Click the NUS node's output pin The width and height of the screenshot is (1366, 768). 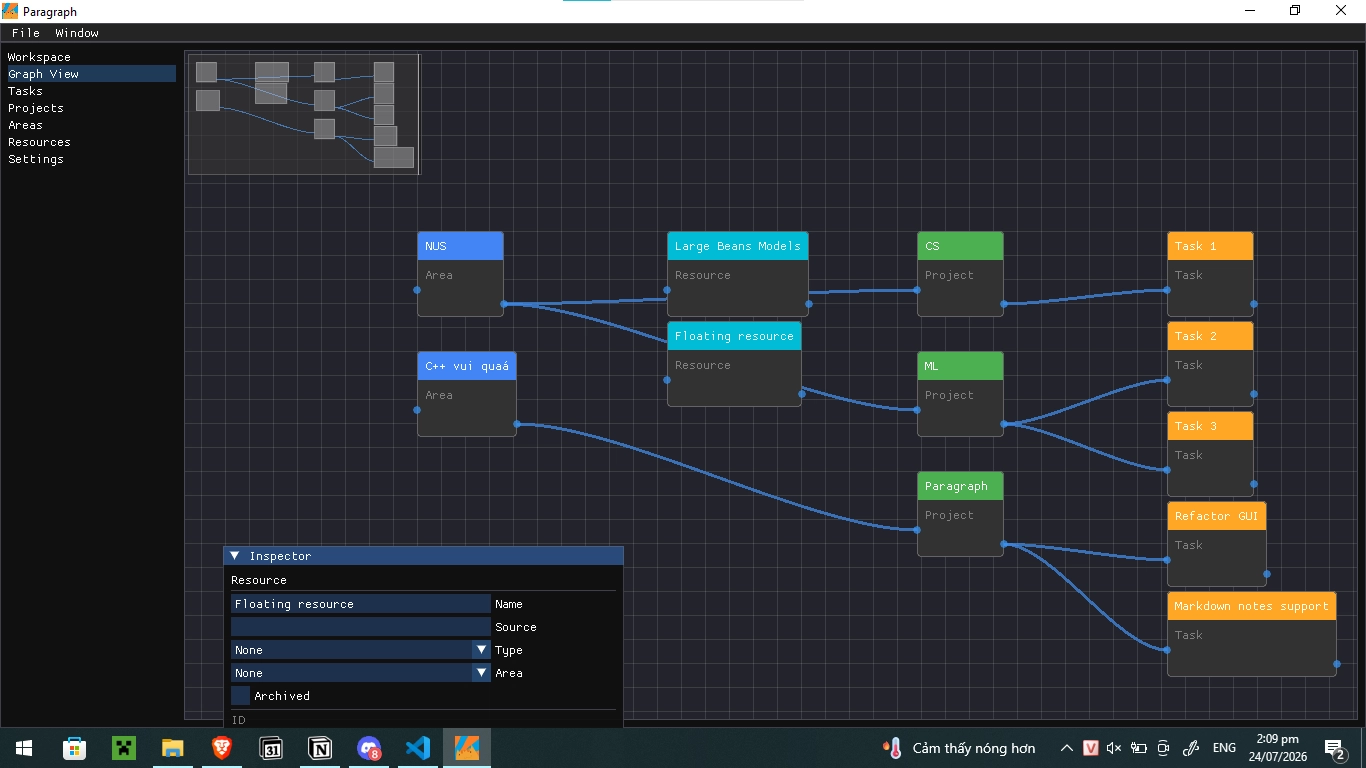tap(503, 303)
